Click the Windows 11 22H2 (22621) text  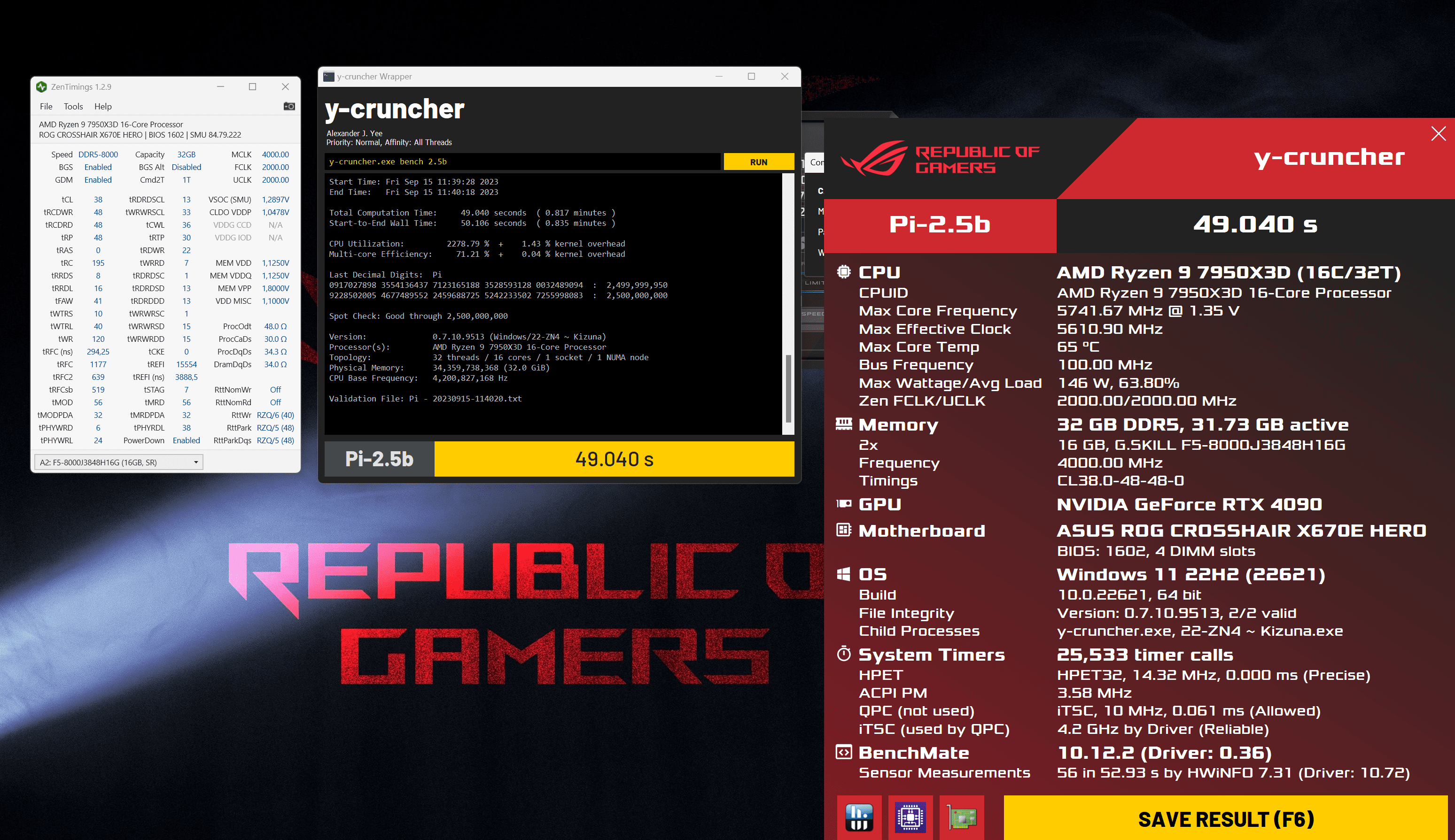(x=1190, y=575)
